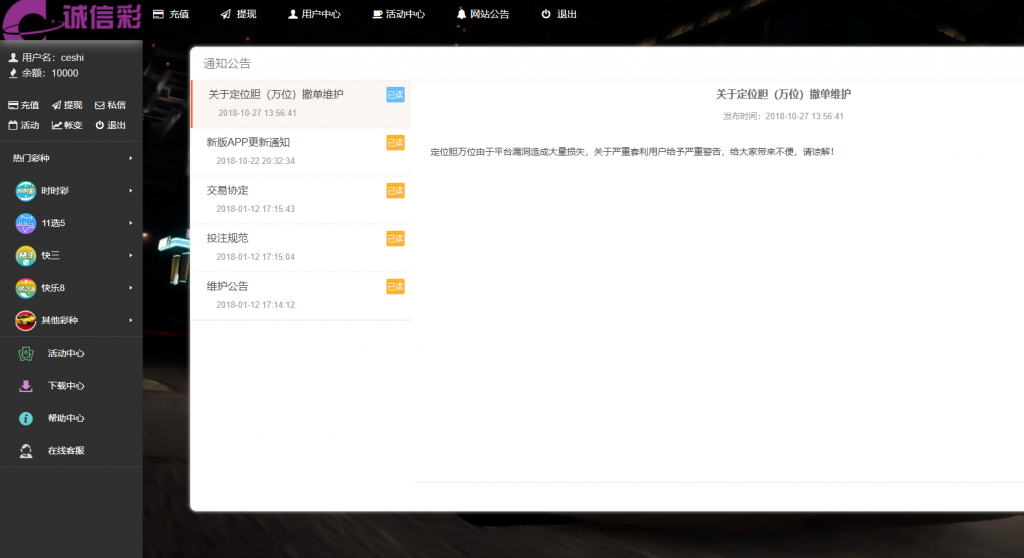This screenshot has height=558, width=1024.
Task: Open 网站公告 in the top navigation
Action: [482, 14]
